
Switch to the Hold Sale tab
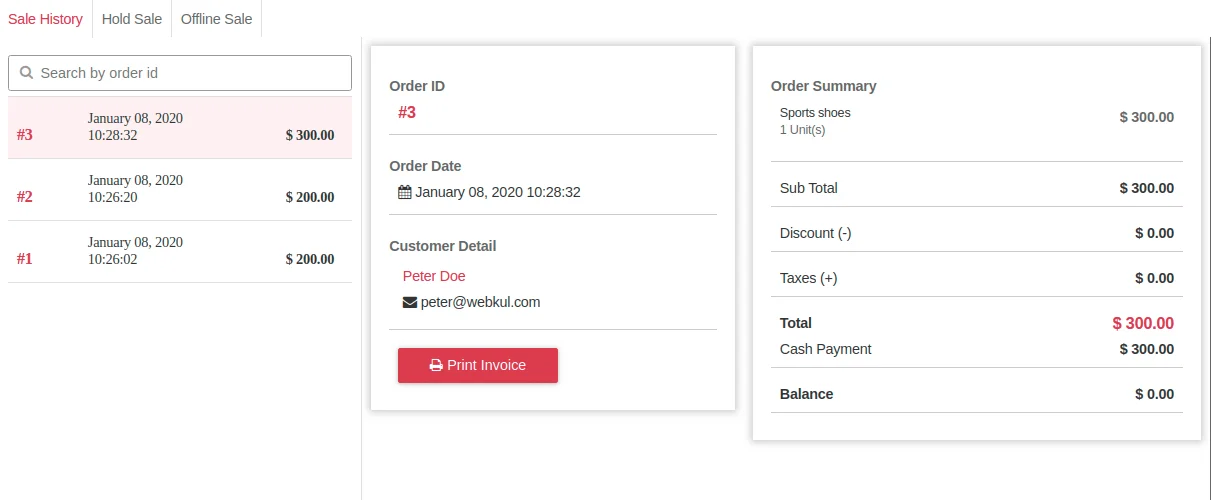(132, 19)
